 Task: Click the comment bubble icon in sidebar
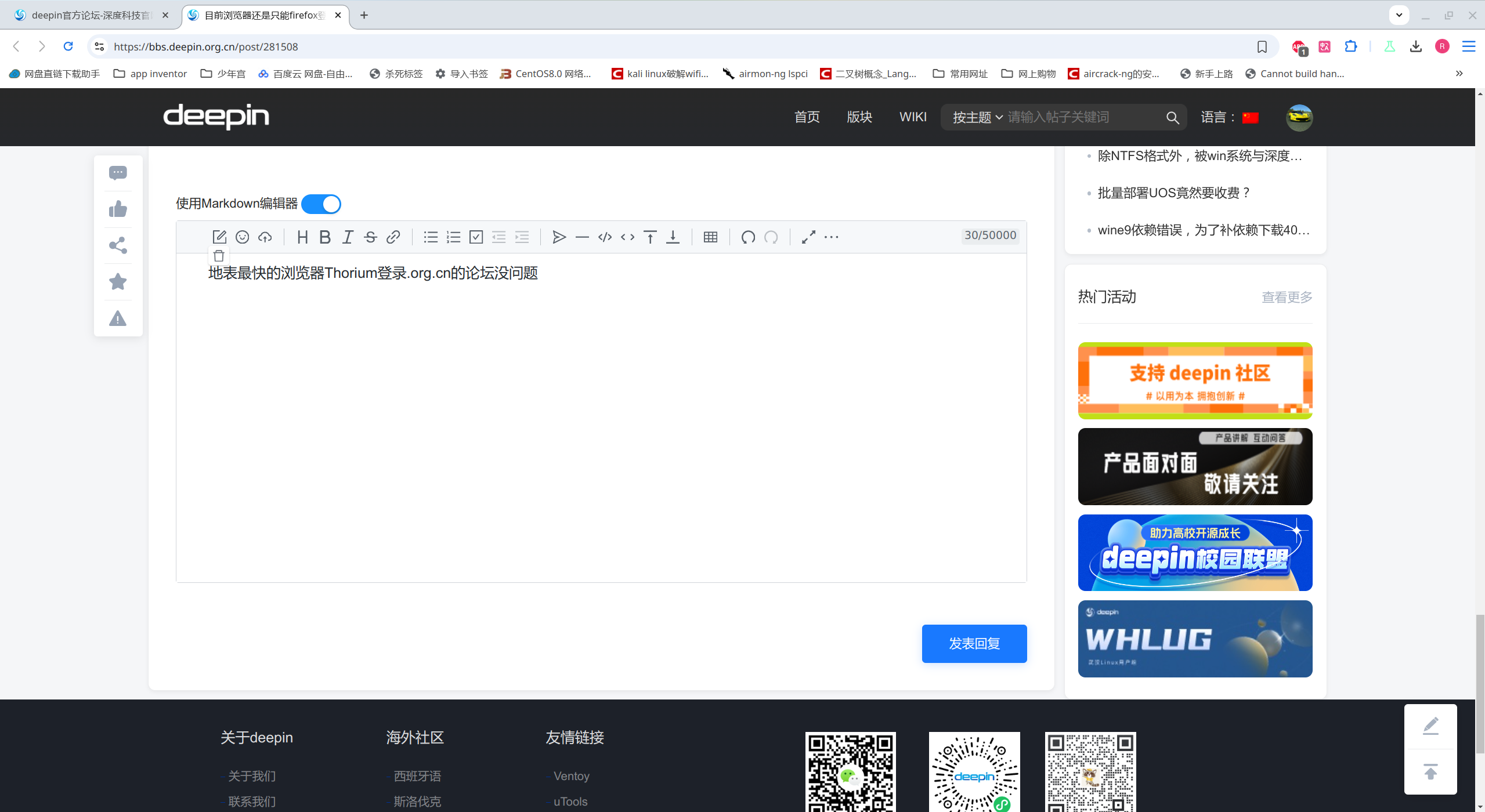[118, 173]
